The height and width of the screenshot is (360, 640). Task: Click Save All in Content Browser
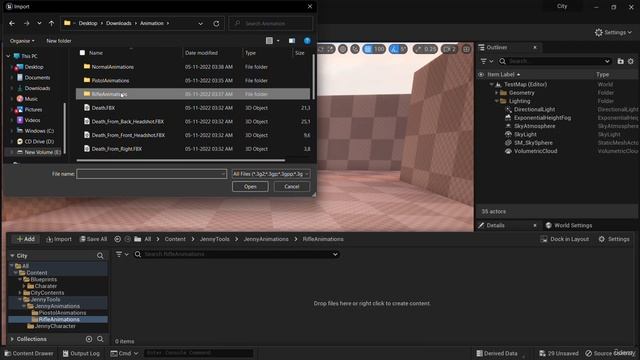click(93, 239)
